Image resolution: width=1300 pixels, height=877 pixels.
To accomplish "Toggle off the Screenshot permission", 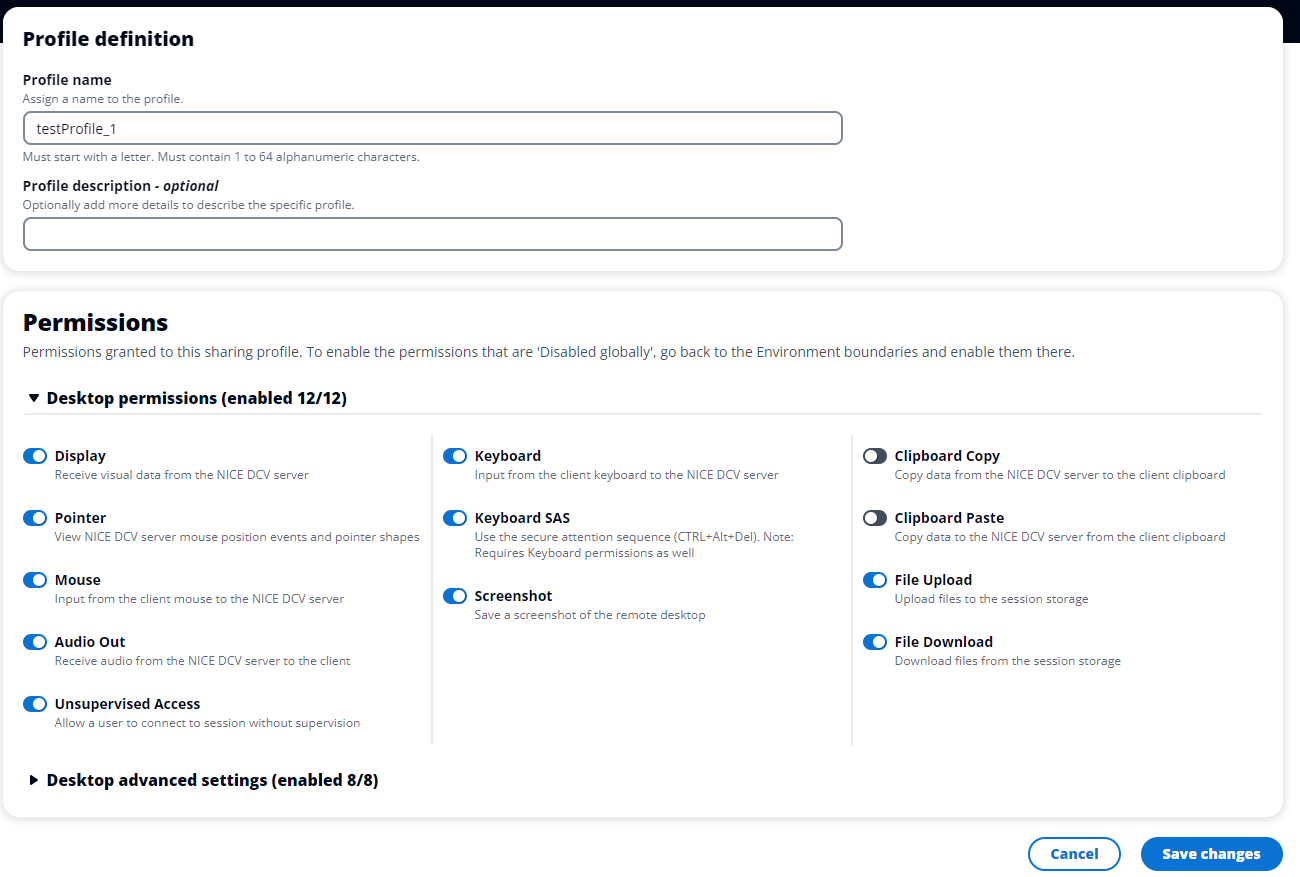I will pyautogui.click(x=455, y=596).
